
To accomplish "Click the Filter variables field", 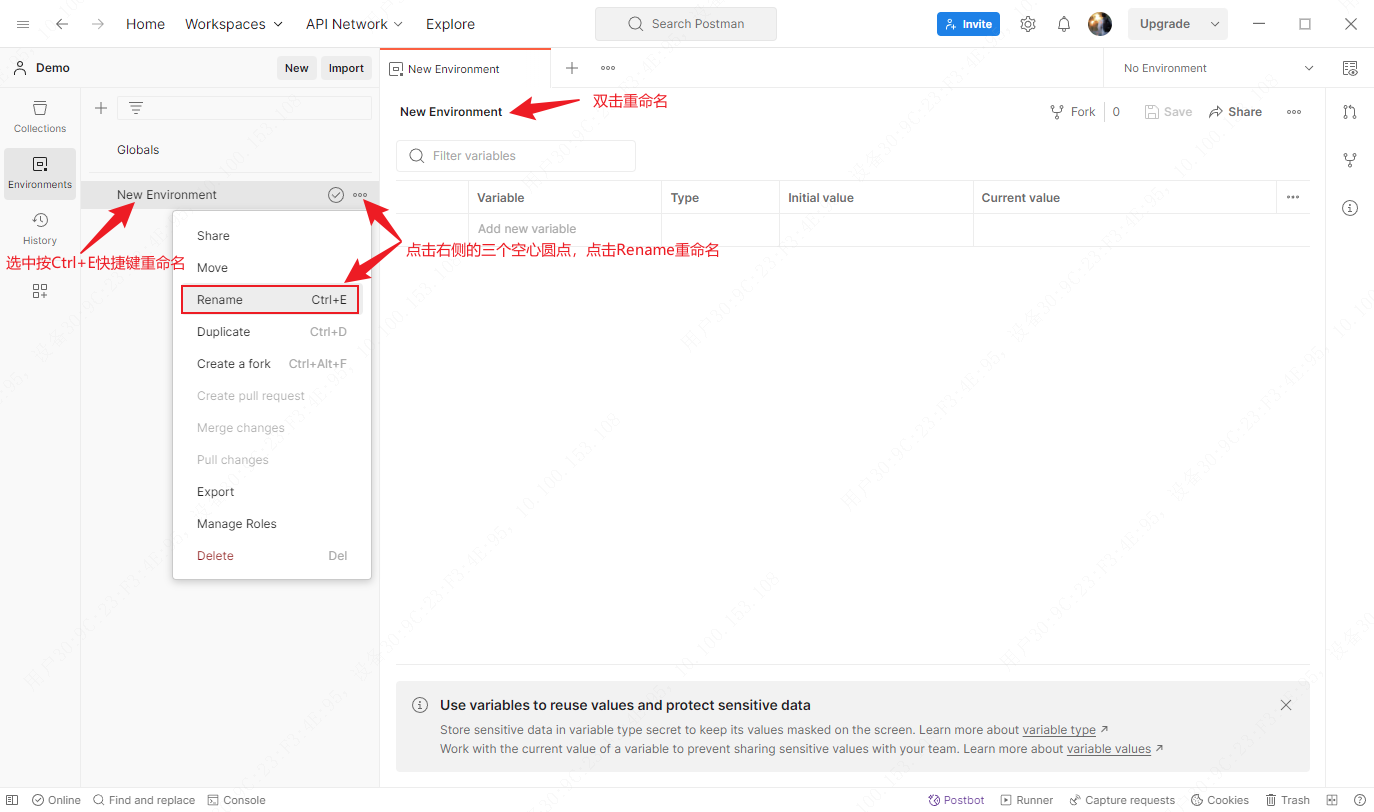I will coord(516,156).
